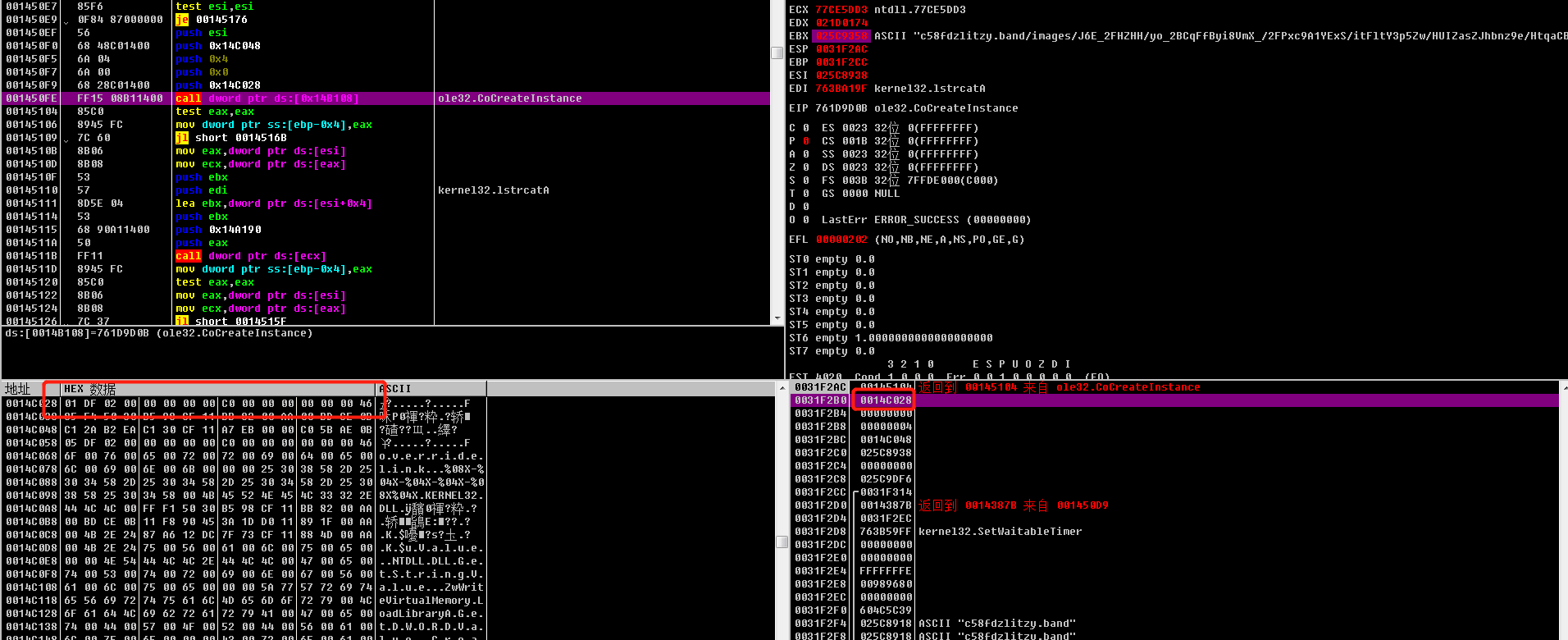Select stack row 0031F2F0 value 604C5C39
1568x640 pixels.
tap(1174, 610)
